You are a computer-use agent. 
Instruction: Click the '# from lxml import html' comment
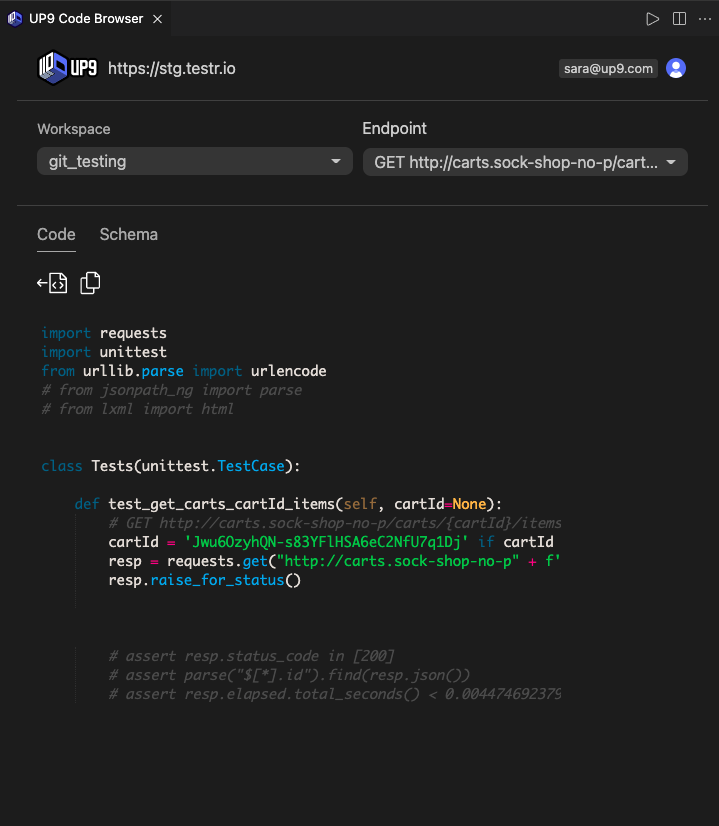coord(137,409)
